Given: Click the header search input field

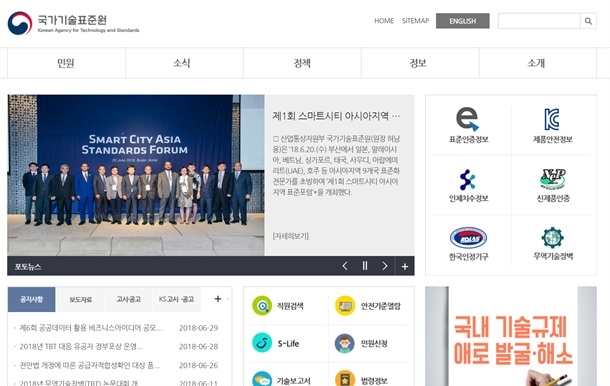Looking at the screenshot, I should point(539,21).
